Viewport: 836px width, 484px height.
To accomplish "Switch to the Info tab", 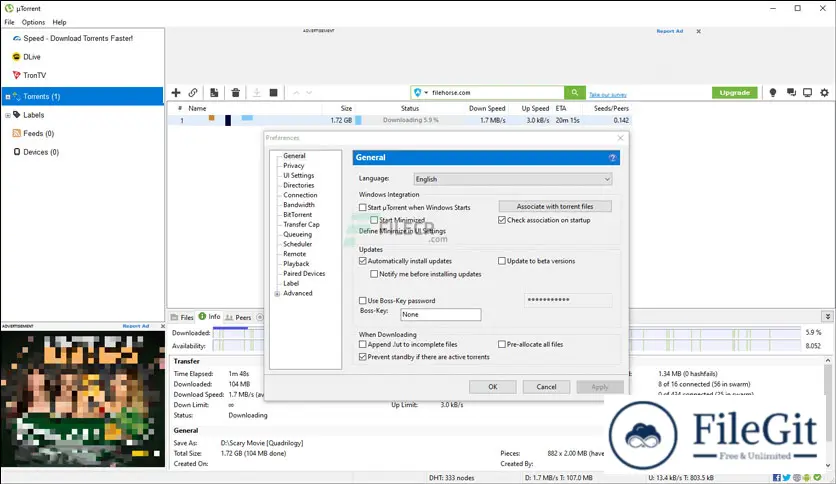I will [210, 317].
